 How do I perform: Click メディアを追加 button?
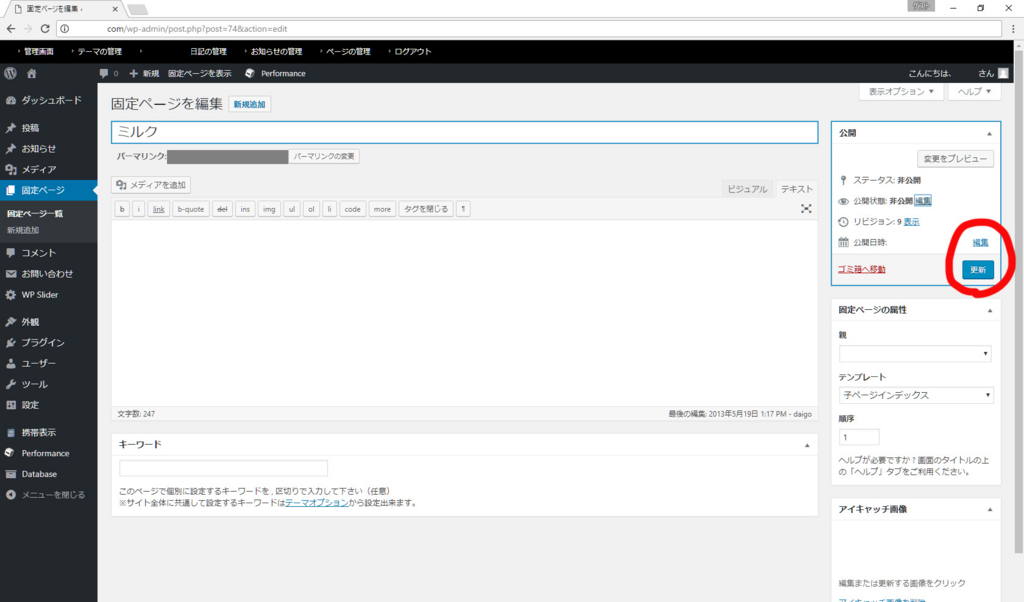click(151, 185)
